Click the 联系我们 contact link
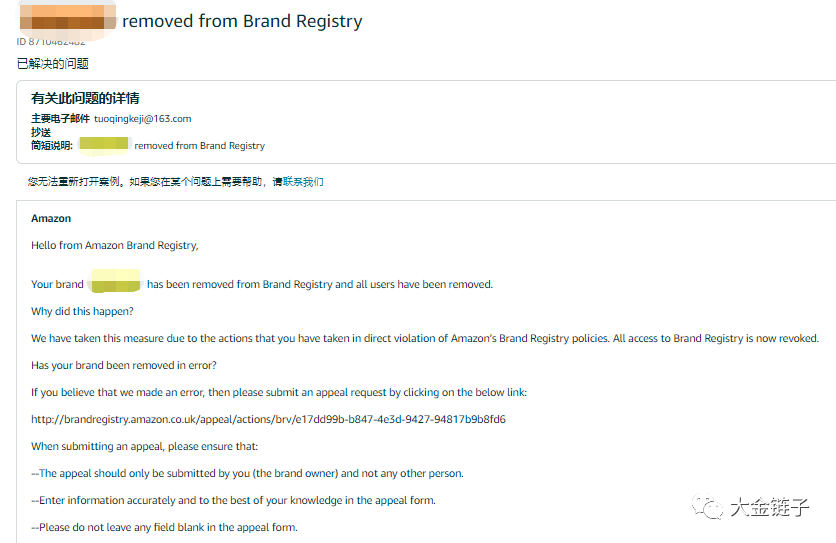 pos(303,182)
